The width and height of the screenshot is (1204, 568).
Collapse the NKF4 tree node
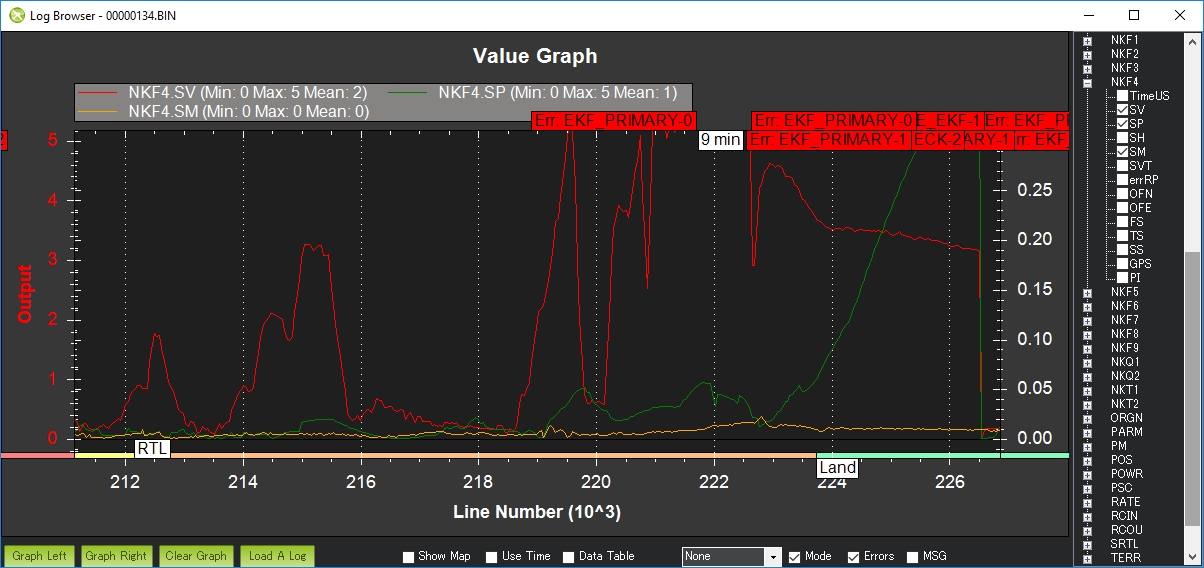coord(1087,82)
